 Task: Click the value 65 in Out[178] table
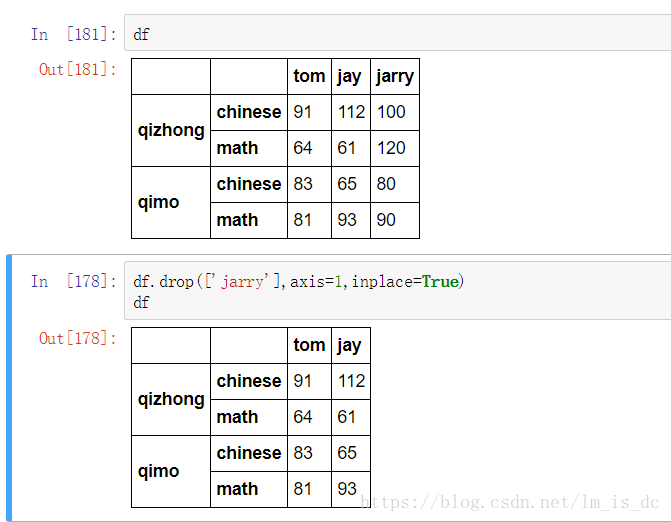tap(351, 454)
